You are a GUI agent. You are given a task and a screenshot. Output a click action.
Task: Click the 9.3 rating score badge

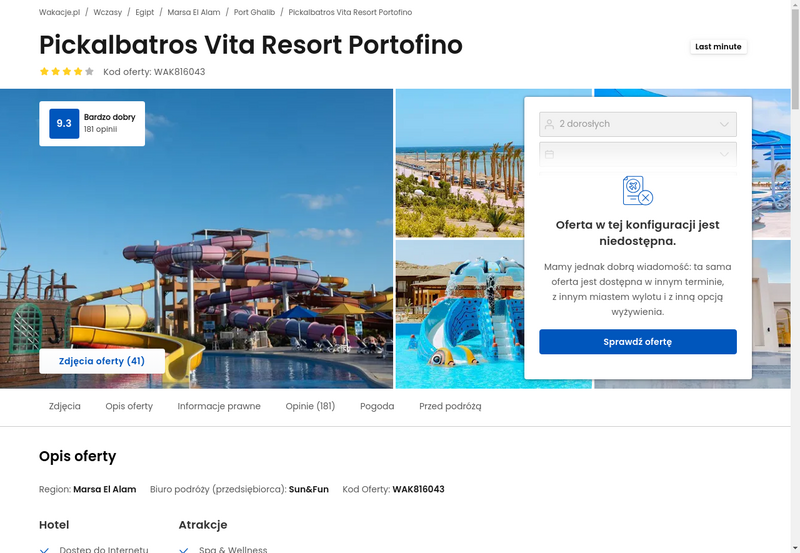pos(64,123)
